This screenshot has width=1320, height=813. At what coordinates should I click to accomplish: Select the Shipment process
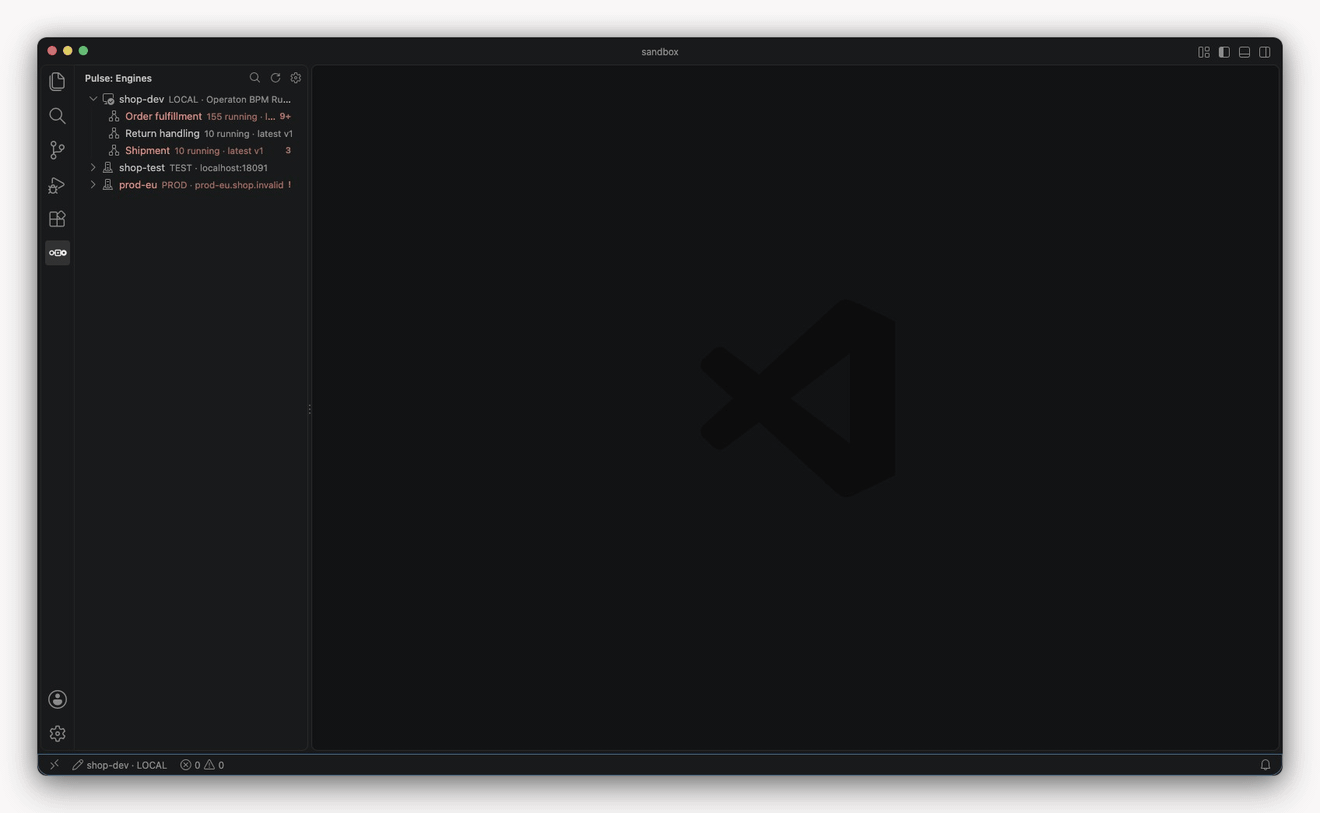point(190,151)
